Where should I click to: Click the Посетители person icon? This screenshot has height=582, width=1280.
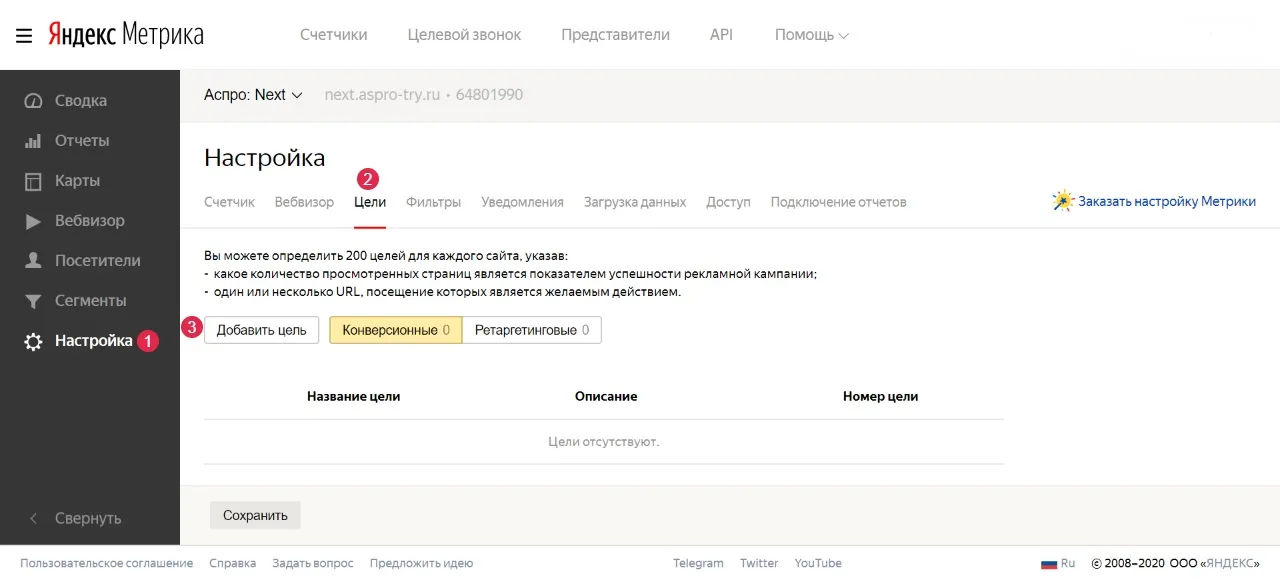click(34, 261)
